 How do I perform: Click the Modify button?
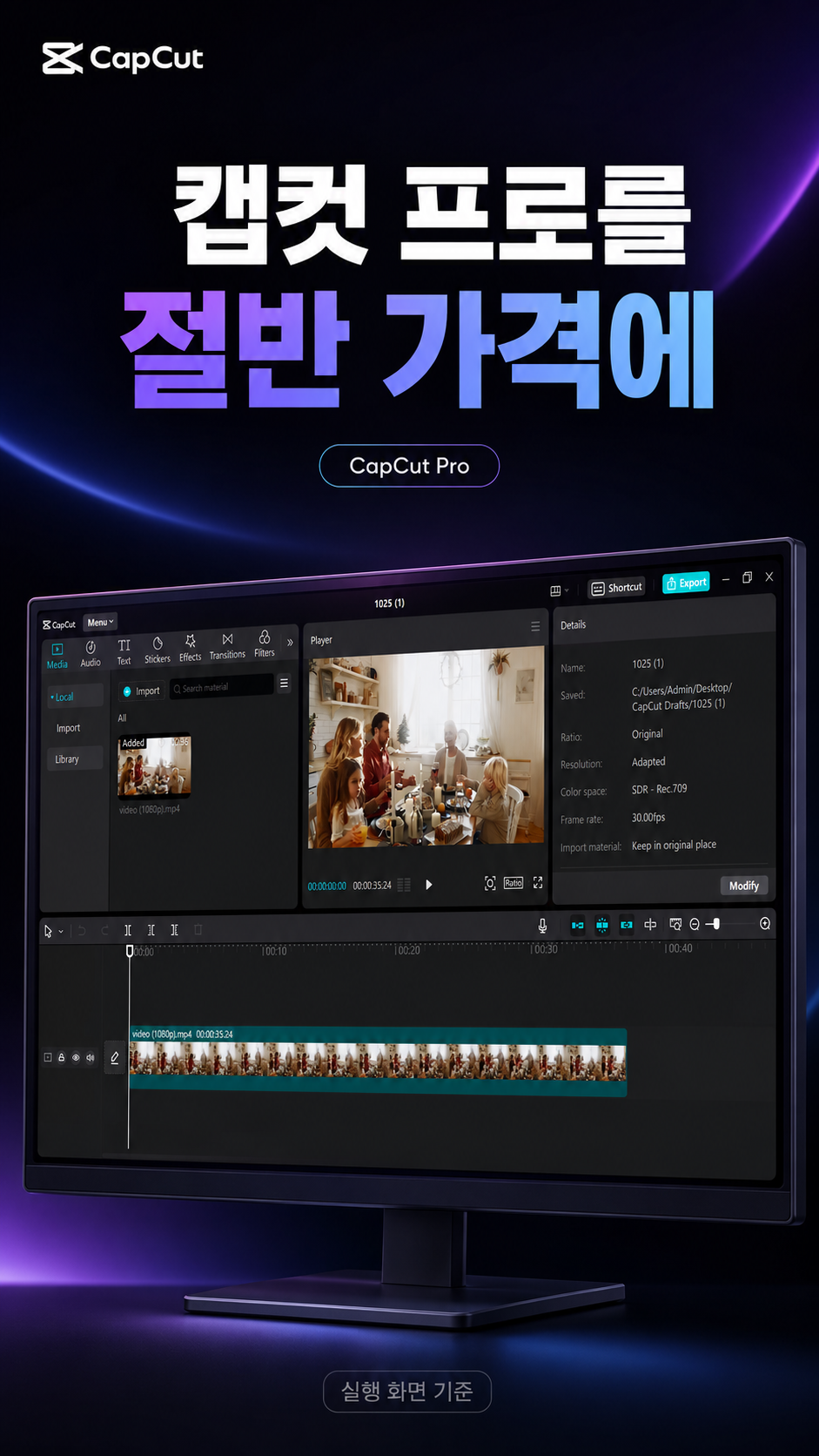click(744, 886)
